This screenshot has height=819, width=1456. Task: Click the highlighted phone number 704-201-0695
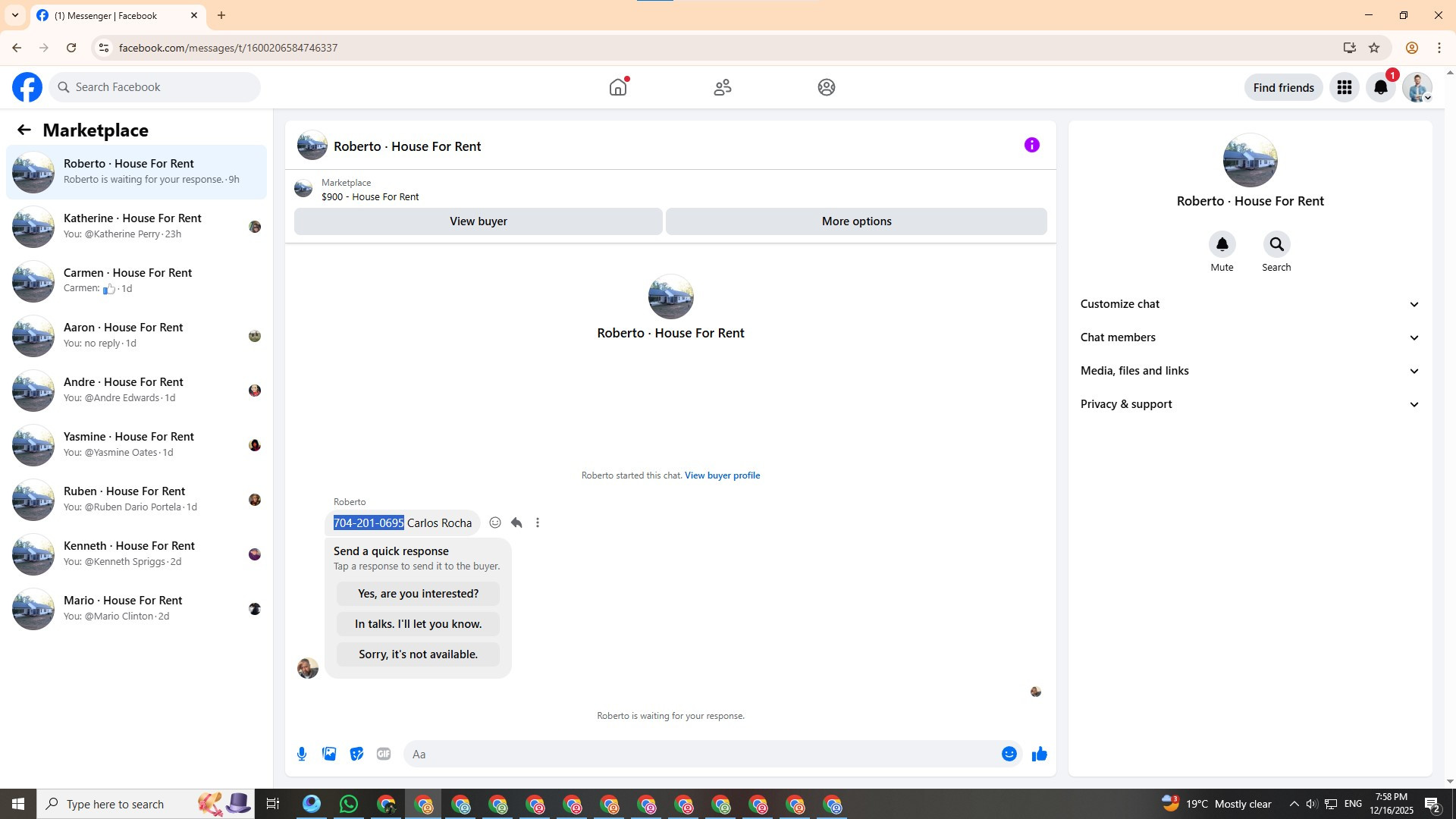point(369,523)
